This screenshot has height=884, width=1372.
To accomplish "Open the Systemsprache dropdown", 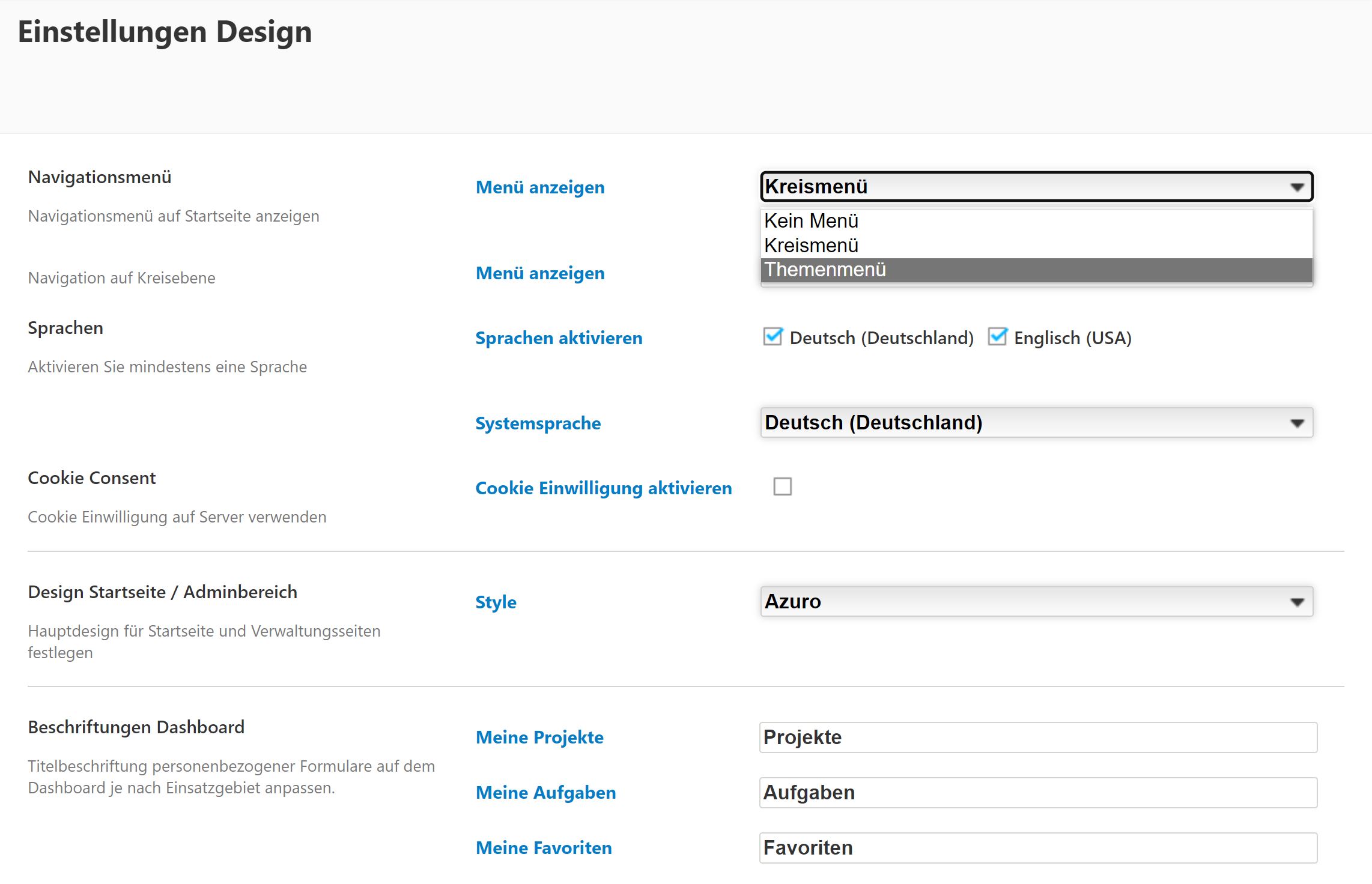I will [x=1036, y=423].
